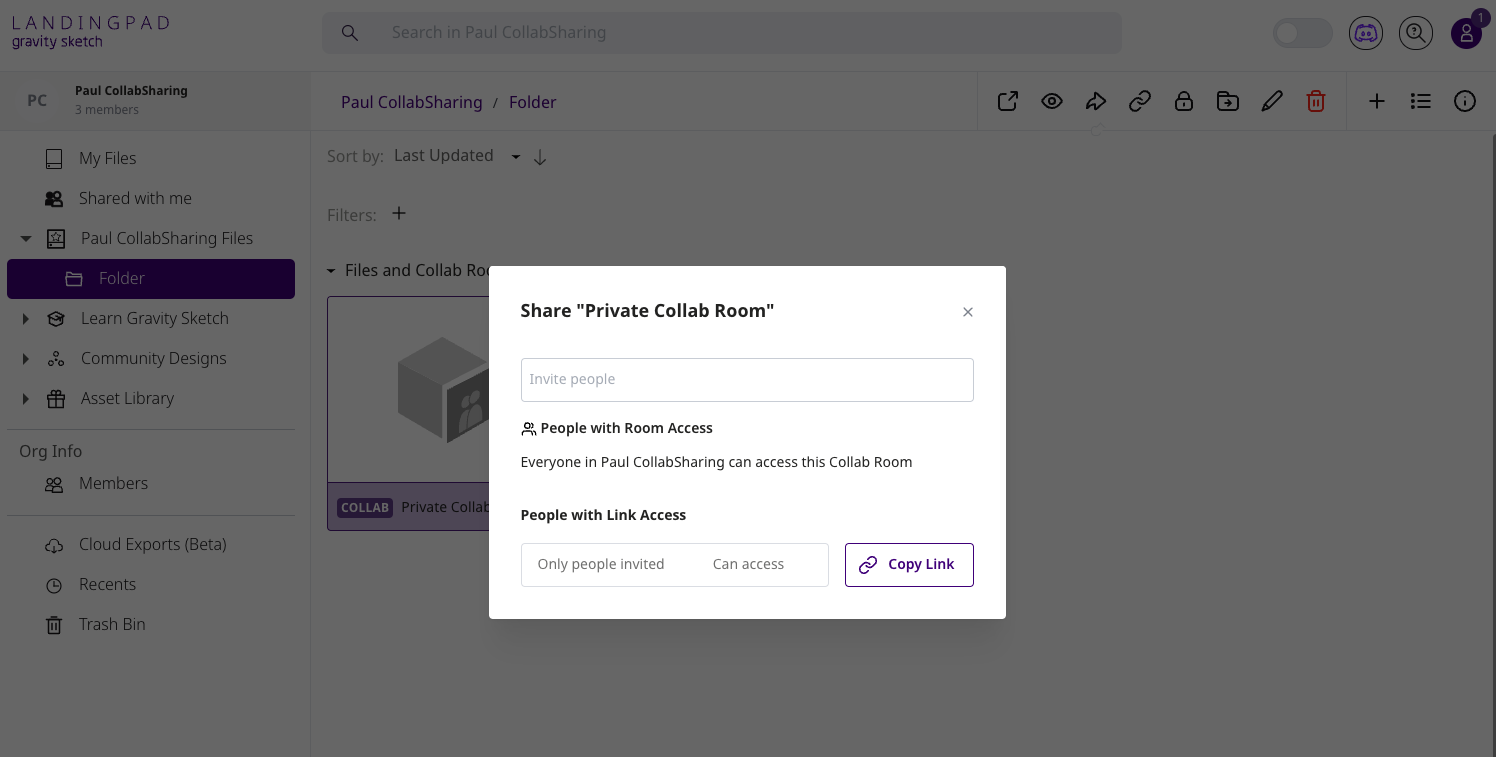The width and height of the screenshot is (1496, 757).
Task: Expand Community Designs arrow
Action: tap(26, 359)
